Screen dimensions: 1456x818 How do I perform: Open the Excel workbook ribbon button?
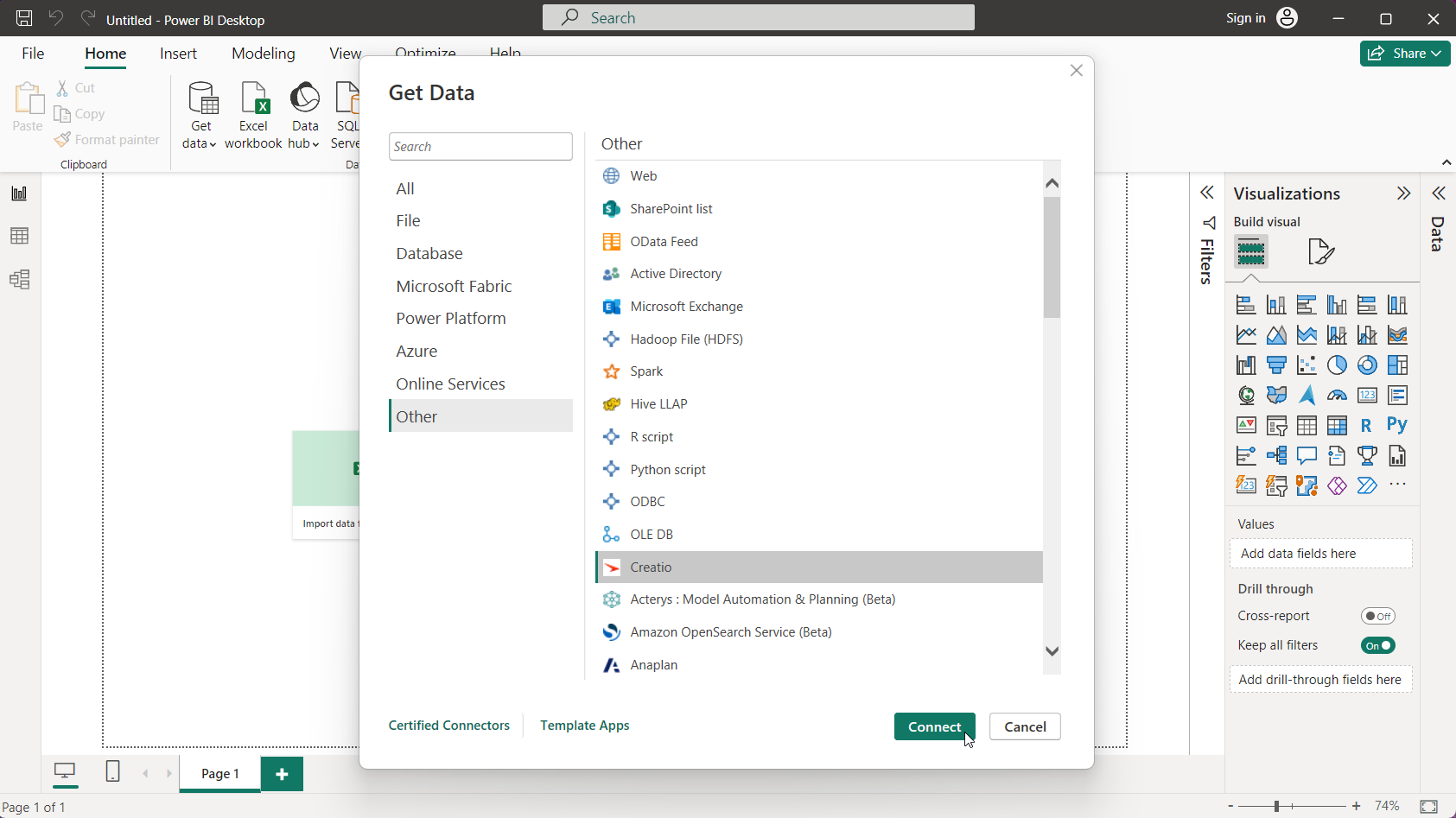click(253, 116)
